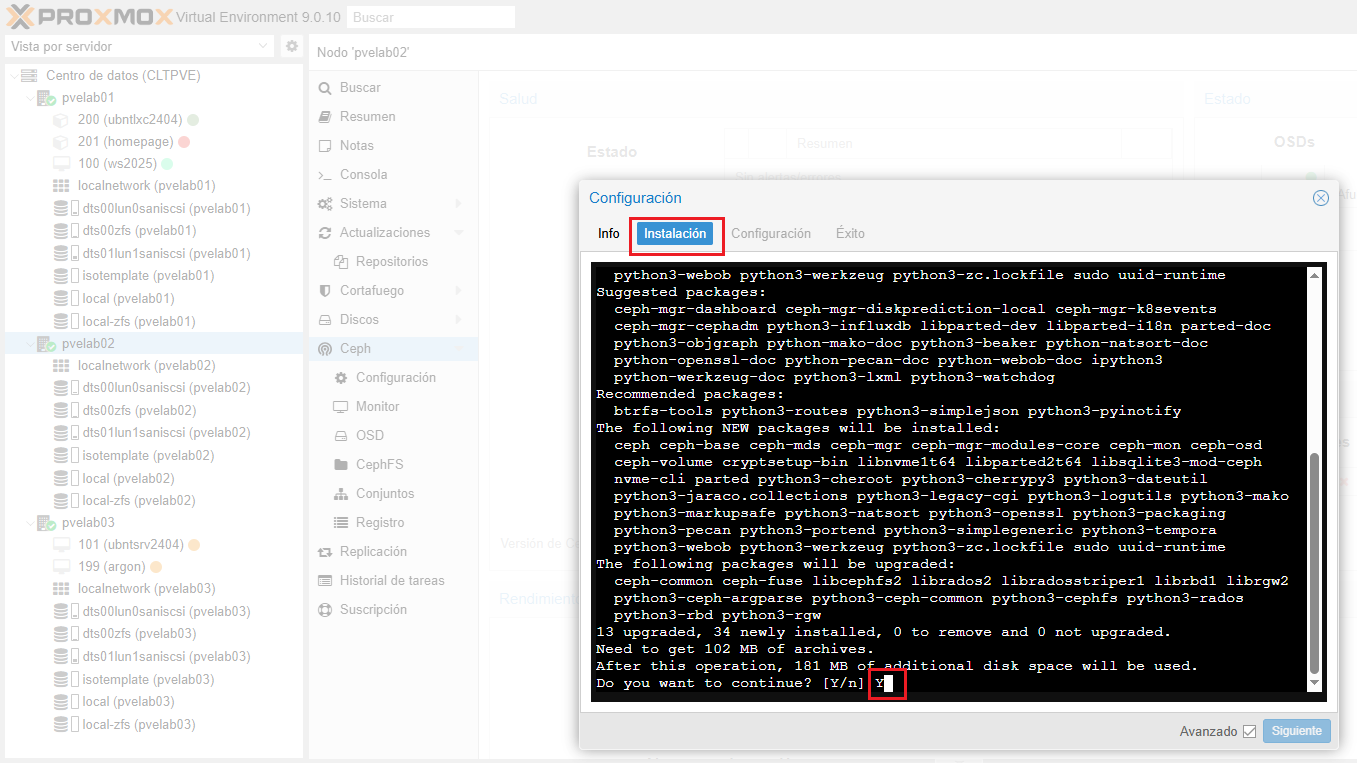The height and width of the screenshot is (763, 1357).
Task: Toggle the Avanzado checkbox
Action: tap(1249, 732)
